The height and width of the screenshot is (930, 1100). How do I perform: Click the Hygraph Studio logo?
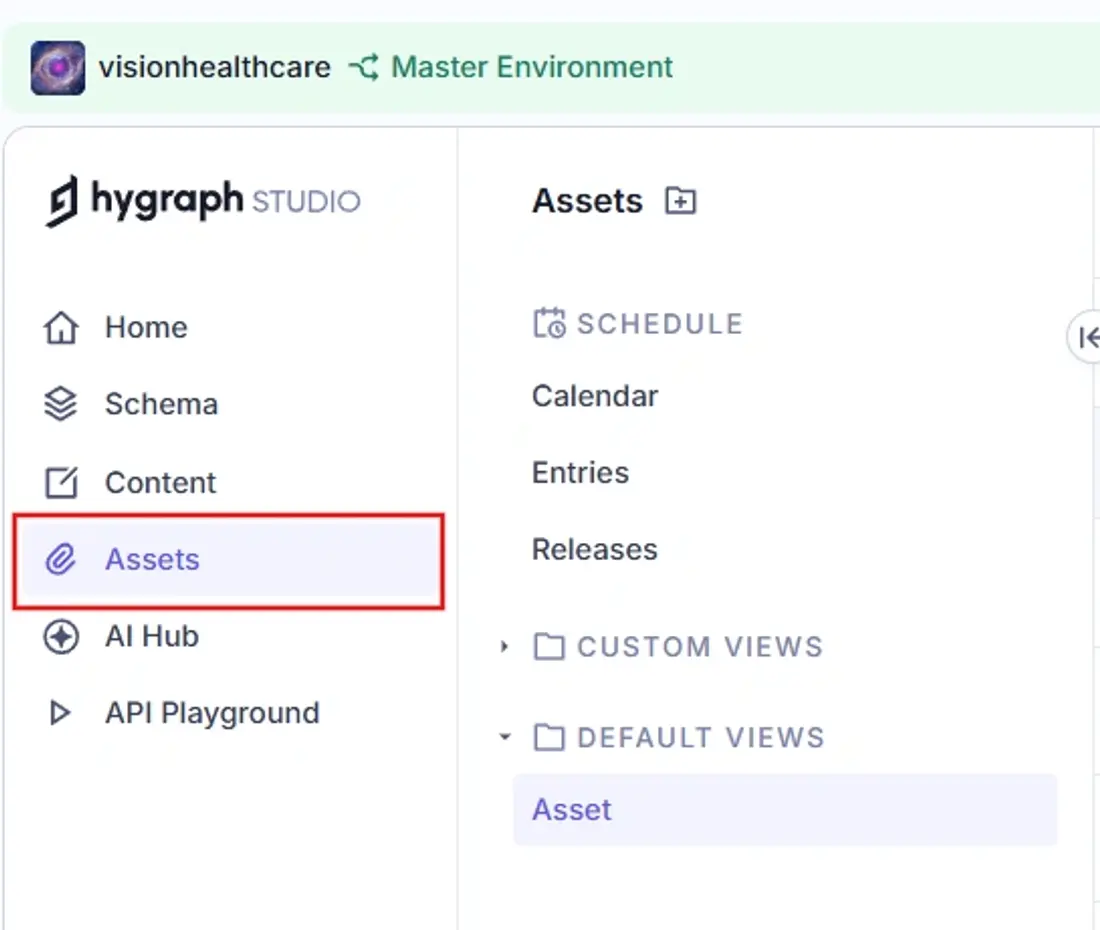(203, 201)
